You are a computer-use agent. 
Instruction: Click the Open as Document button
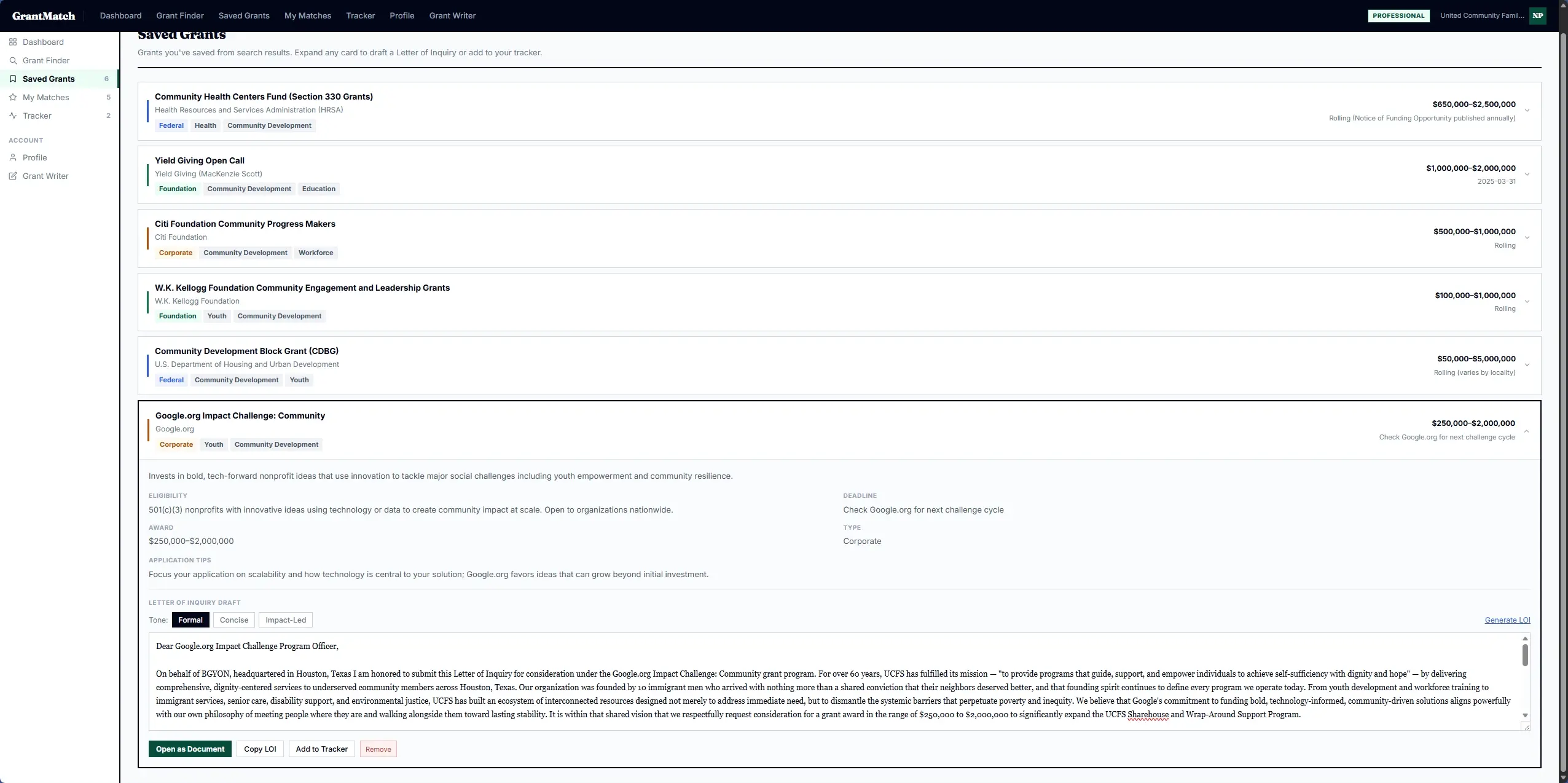tap(190, 749)
